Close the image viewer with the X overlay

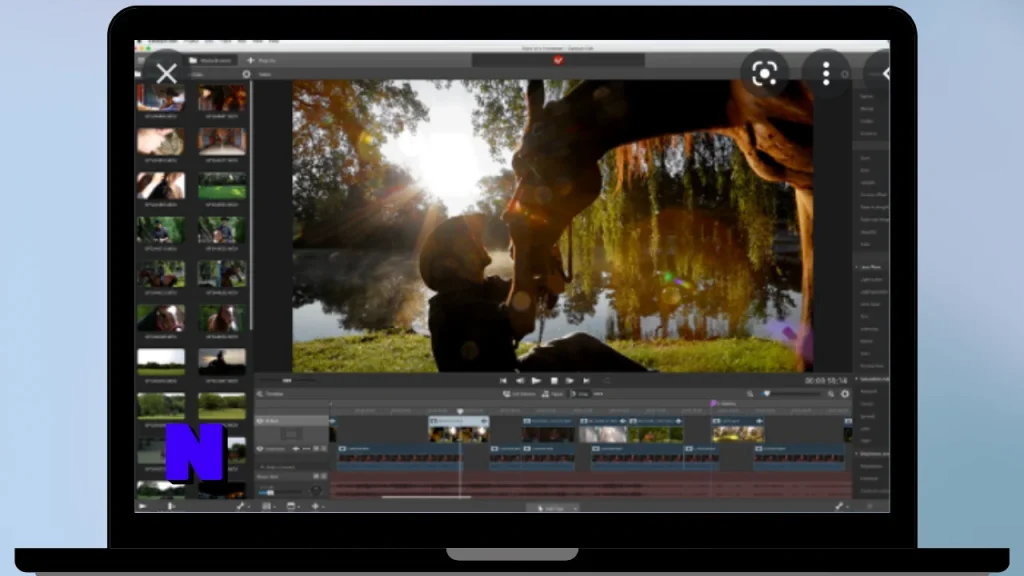(x=167, y=73)
